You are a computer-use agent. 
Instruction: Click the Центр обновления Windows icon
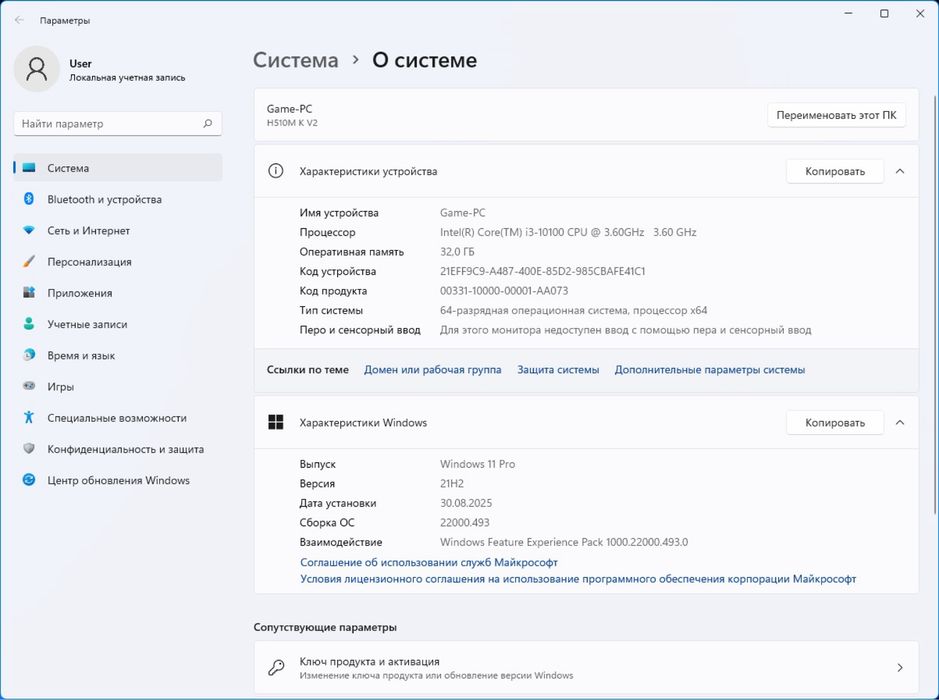click(x=28, y=480)
